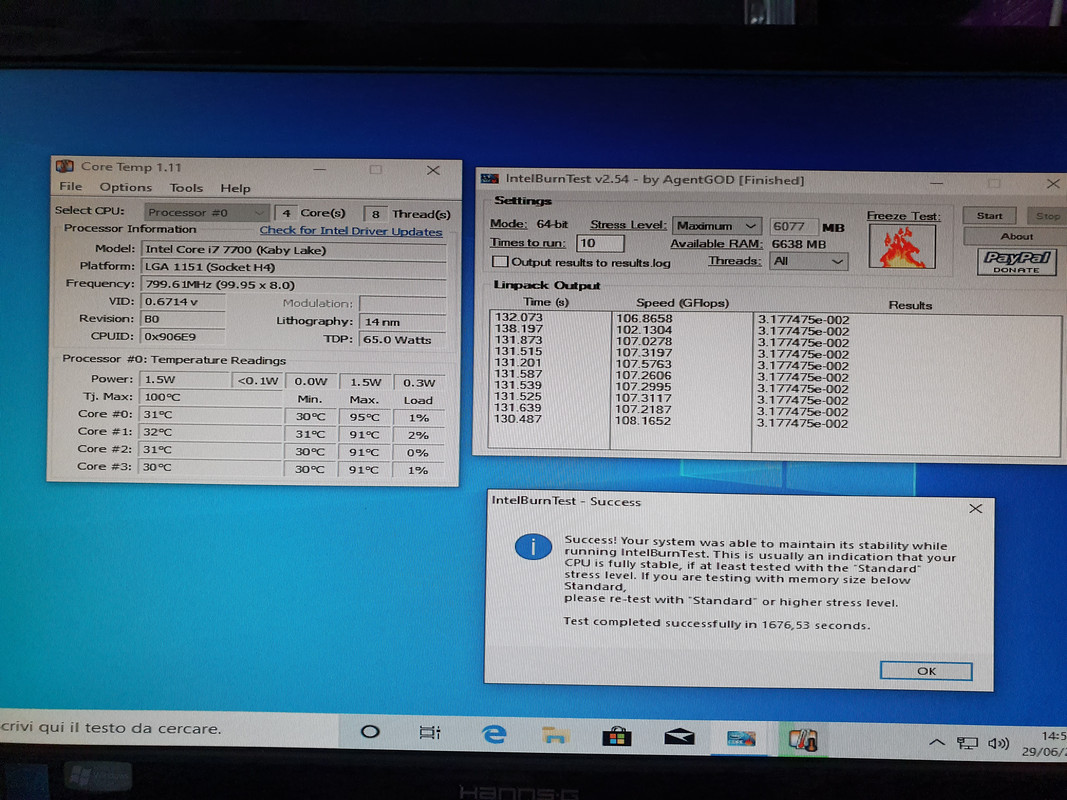Click Core #0 max temperature 95°C
This screenshot has width=1067, height=800.
(365, 417)
